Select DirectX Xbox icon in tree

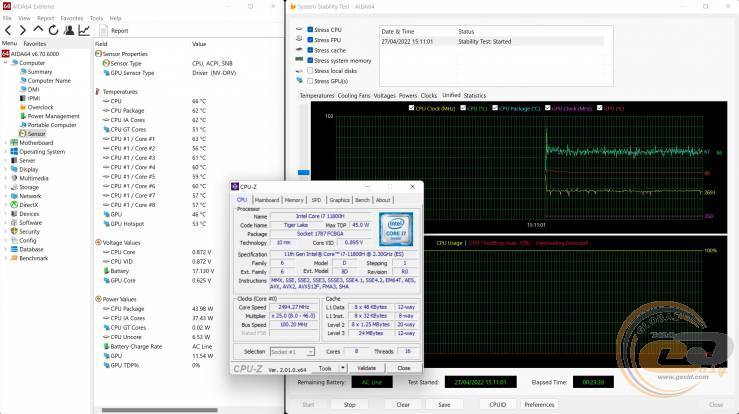[x=14, y=205]
